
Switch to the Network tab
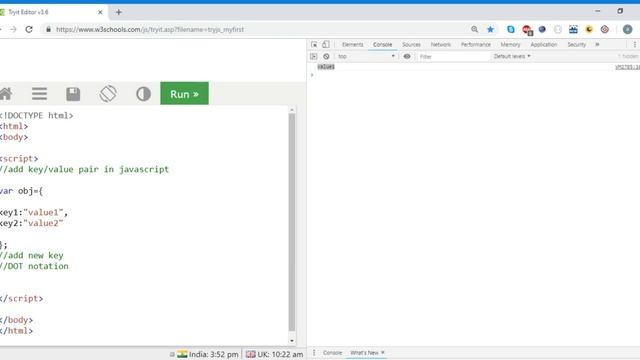[x=441, y=44]
